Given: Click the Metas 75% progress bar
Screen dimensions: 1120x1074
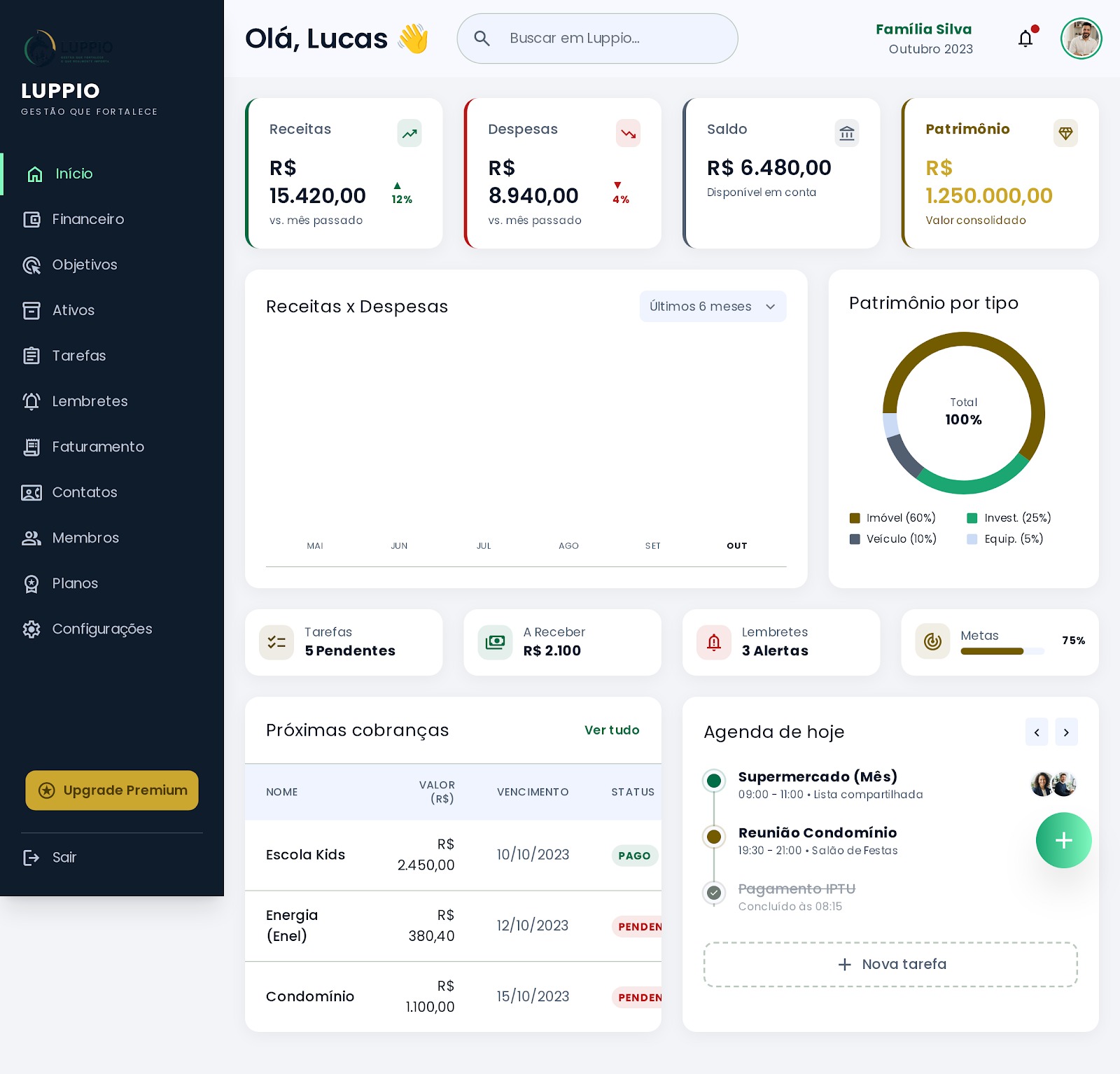Looking at the screenshot, I should point(1002,651).
